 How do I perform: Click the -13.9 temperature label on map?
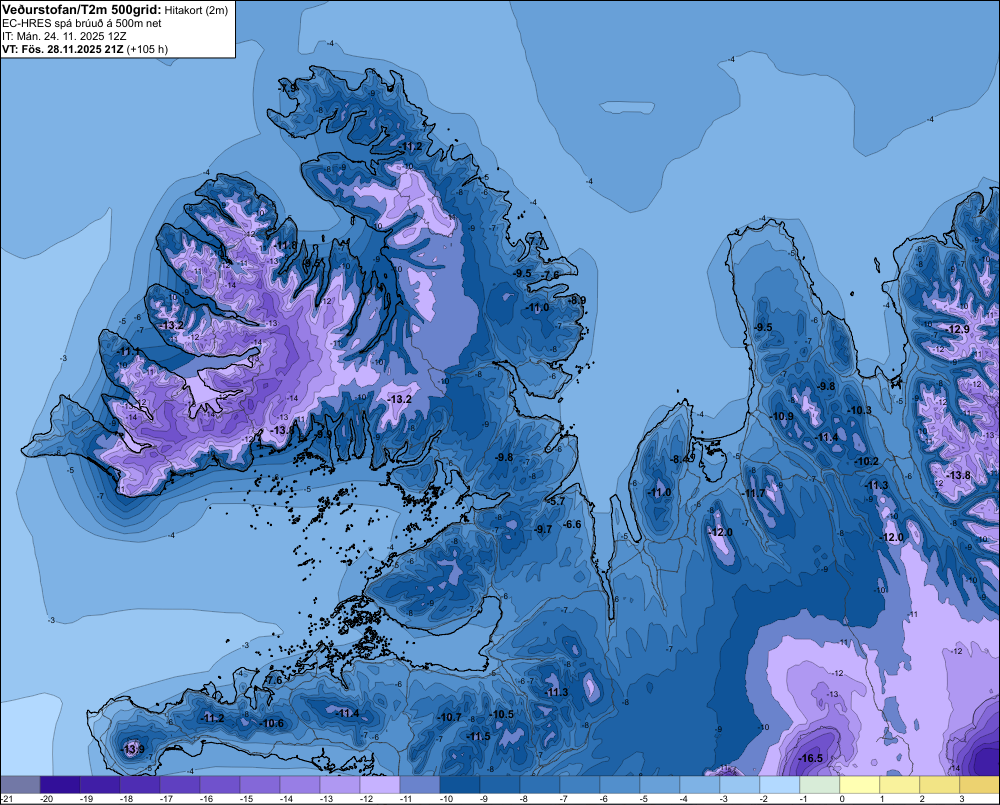(x=133, y=749)
